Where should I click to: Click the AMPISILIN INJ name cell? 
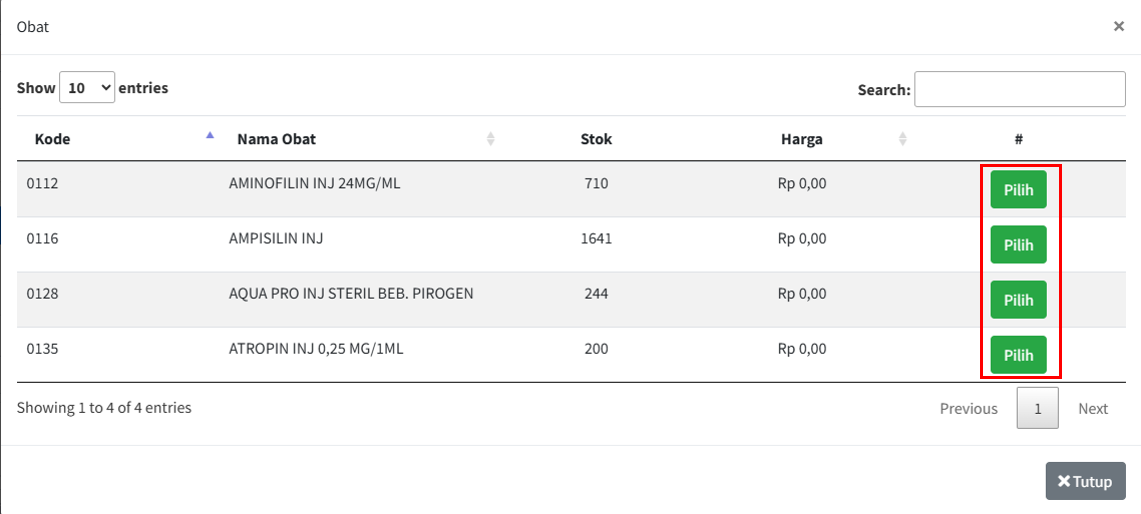point(276,239)
